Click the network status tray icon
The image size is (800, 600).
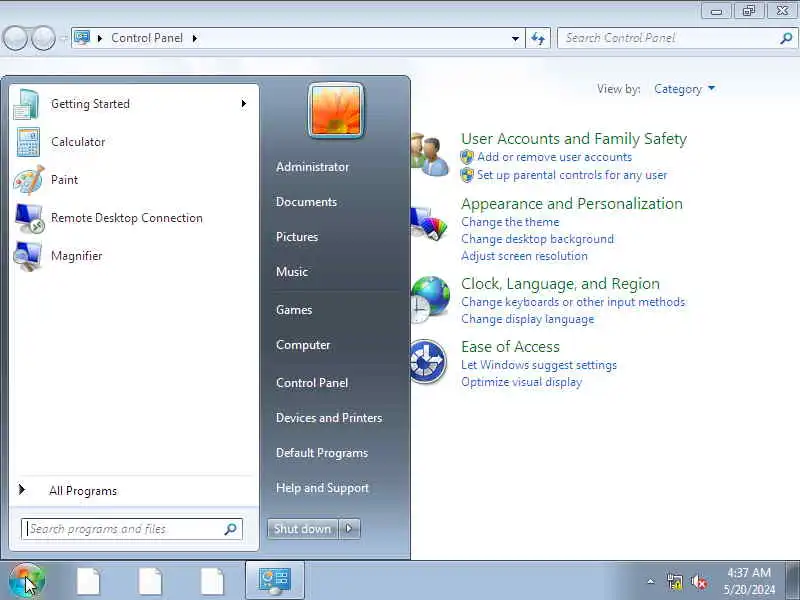[x=674, y=582]
